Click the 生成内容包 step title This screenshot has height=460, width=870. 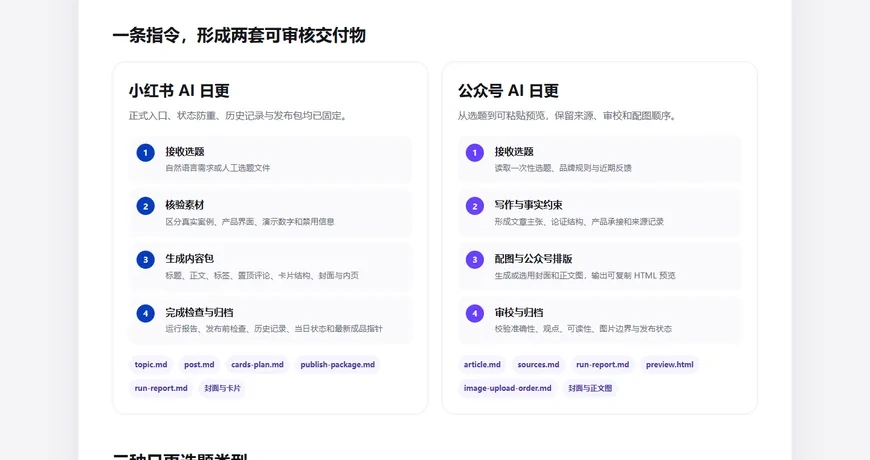coord(190,259)
